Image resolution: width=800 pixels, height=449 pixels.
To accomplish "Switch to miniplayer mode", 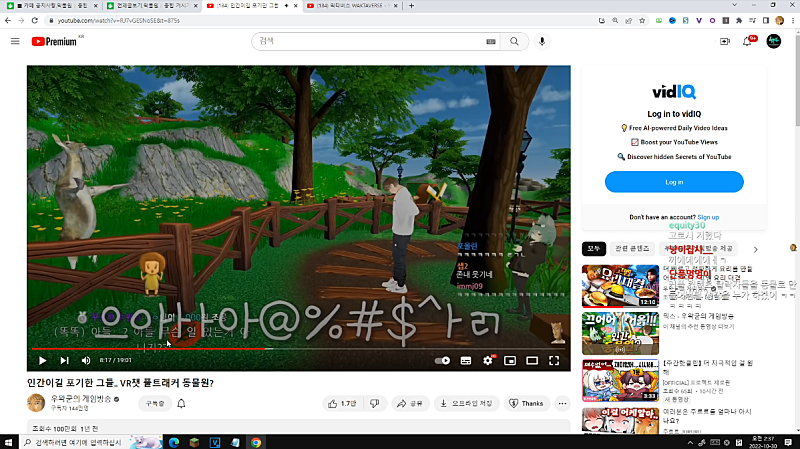I will click(x=510, y=360).
